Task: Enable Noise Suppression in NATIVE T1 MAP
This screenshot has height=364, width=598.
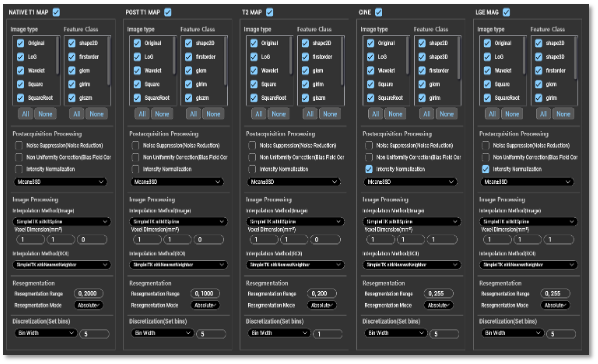Action: point(19,145)
